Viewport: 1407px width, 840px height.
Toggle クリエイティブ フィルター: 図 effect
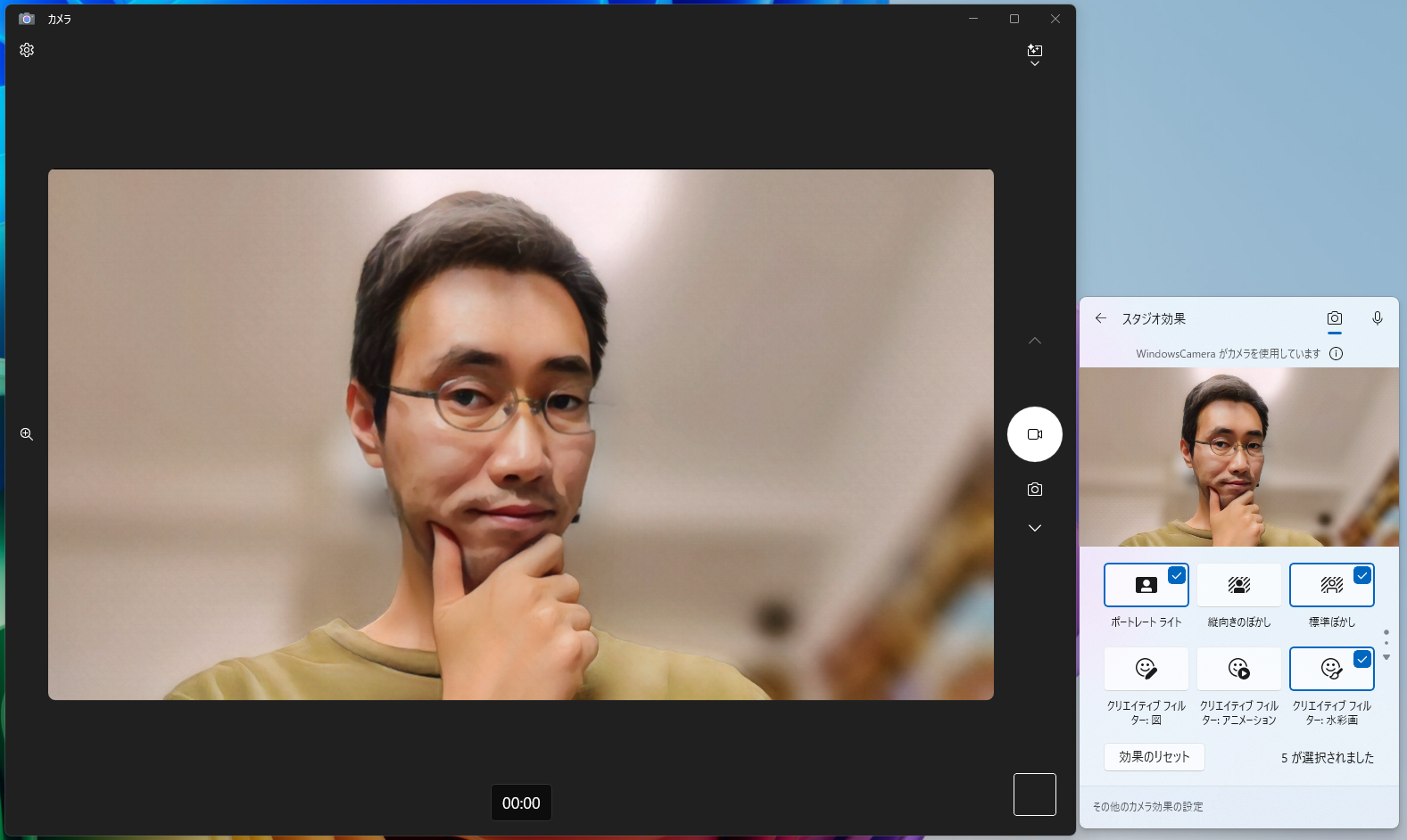1146,669
